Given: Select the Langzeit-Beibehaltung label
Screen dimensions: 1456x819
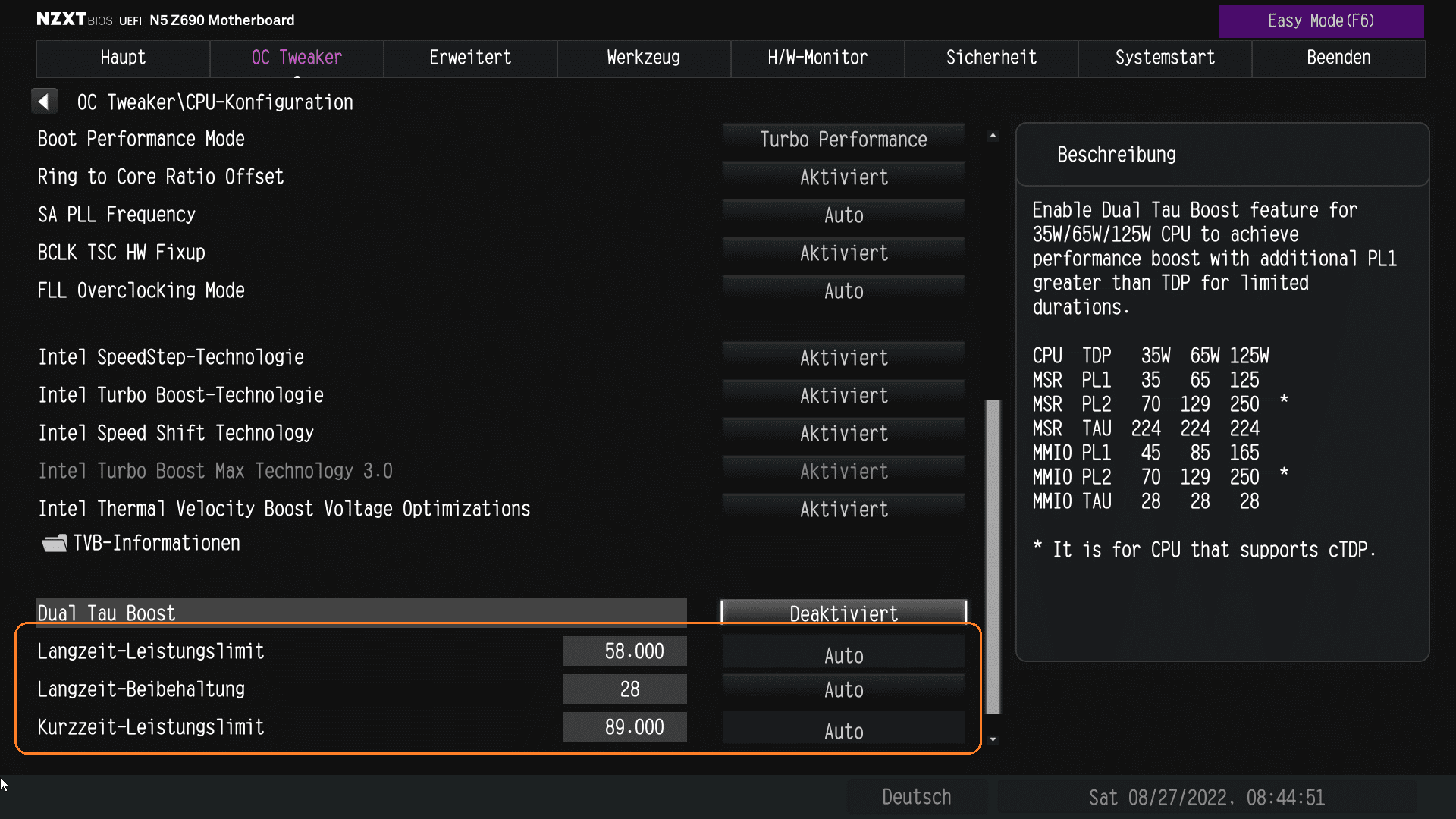Looking at the screenshot, I should [141, 689].
